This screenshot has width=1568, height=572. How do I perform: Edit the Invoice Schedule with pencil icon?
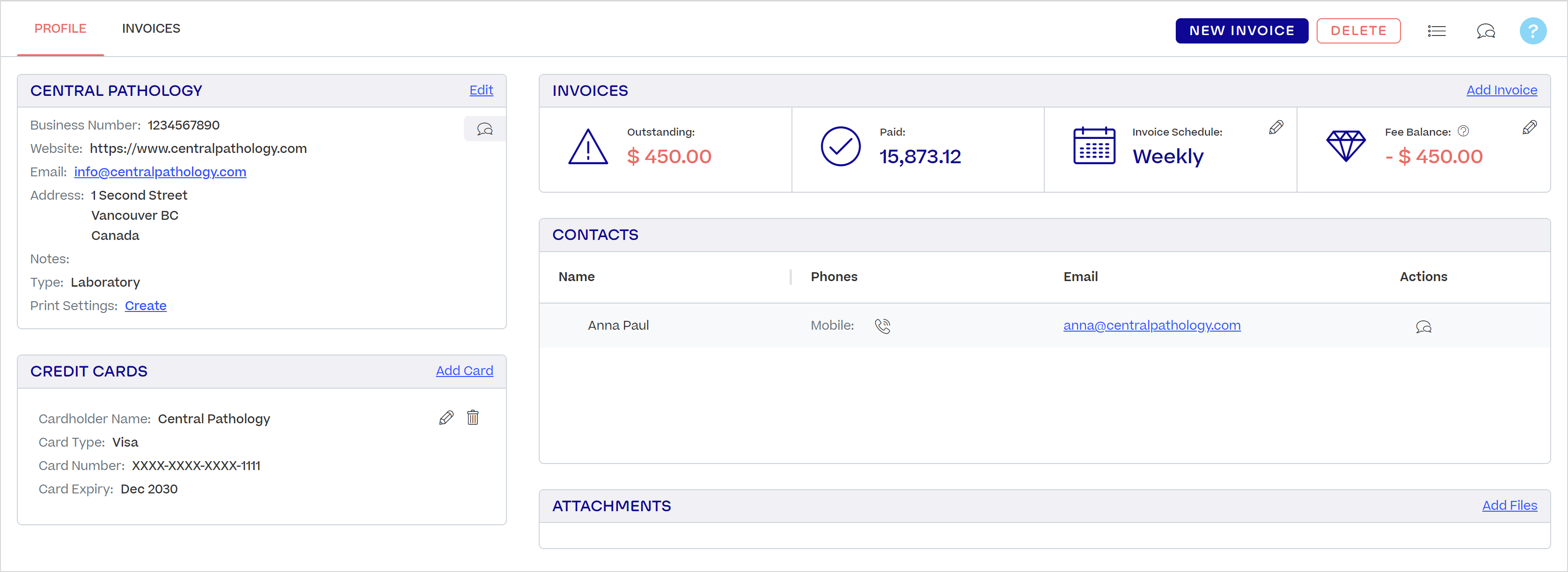[x=1276, y=127]
